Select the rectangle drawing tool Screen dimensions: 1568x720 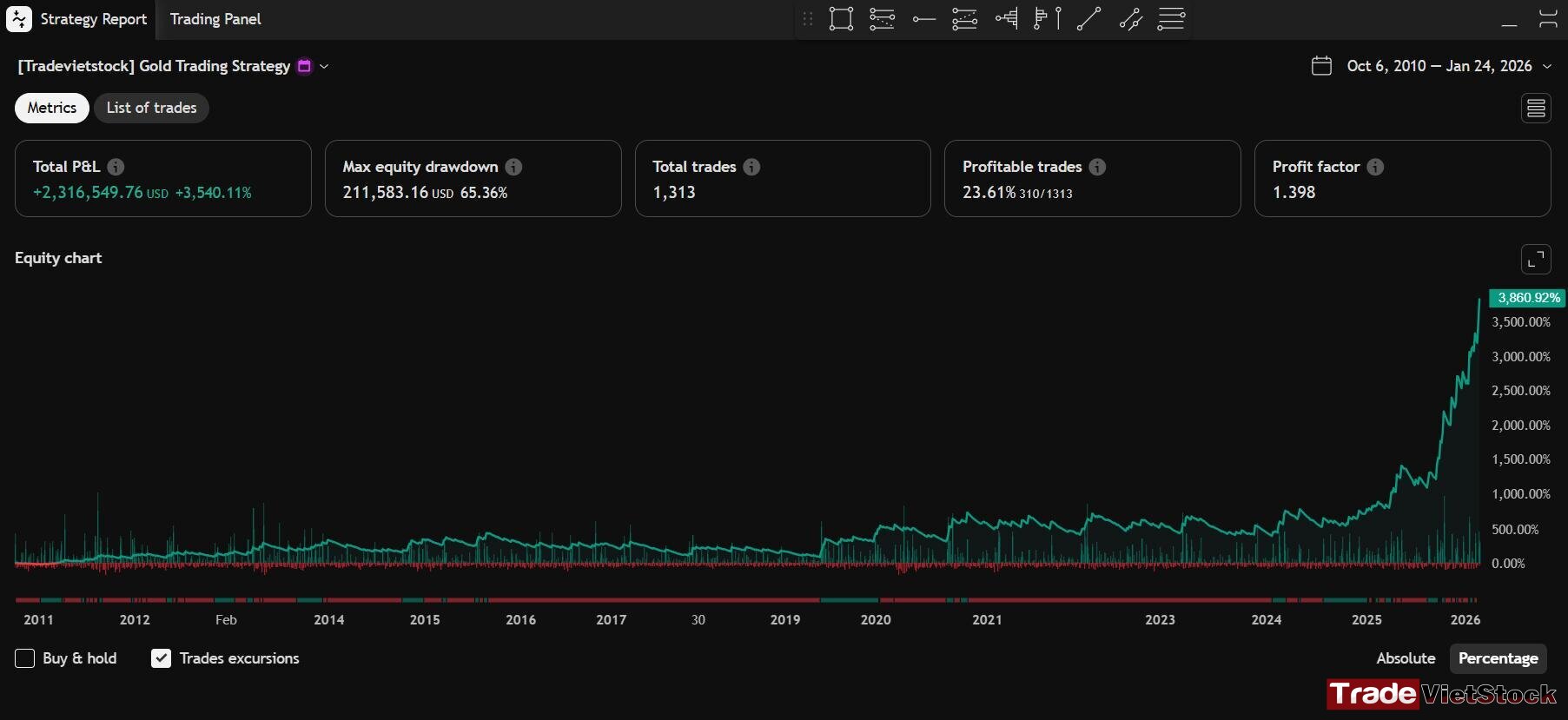[x=841, y=19]
